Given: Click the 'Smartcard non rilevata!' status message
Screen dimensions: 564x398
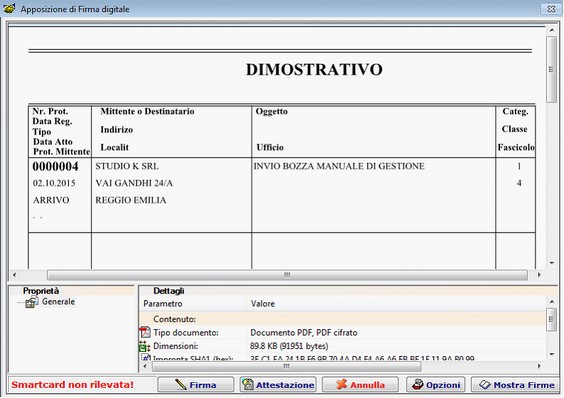Looking at the screenshot, I should coord(72,385).
